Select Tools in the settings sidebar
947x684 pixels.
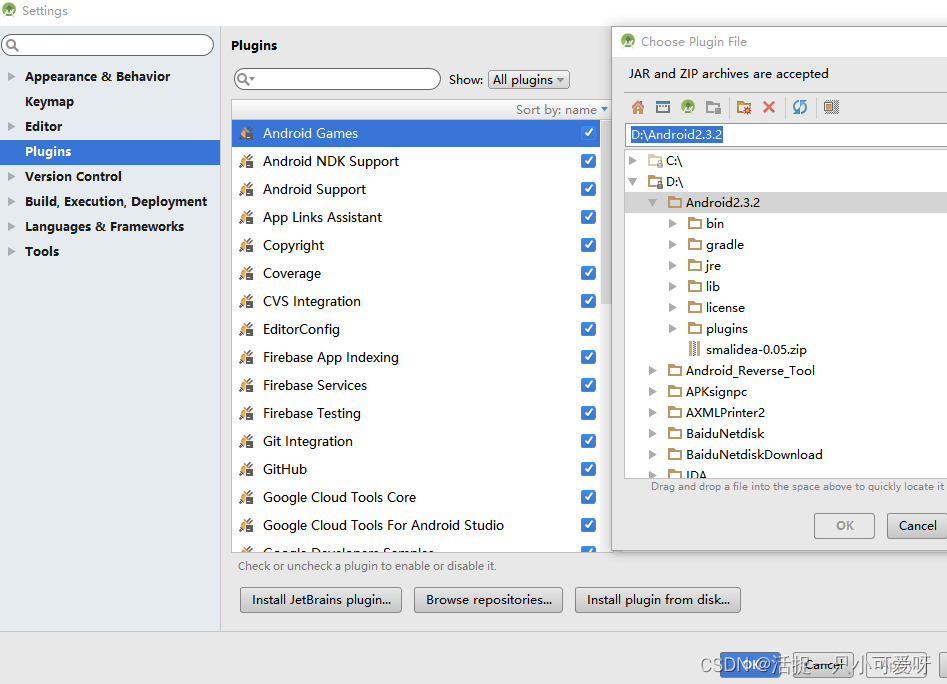click(x=42, y=252)
